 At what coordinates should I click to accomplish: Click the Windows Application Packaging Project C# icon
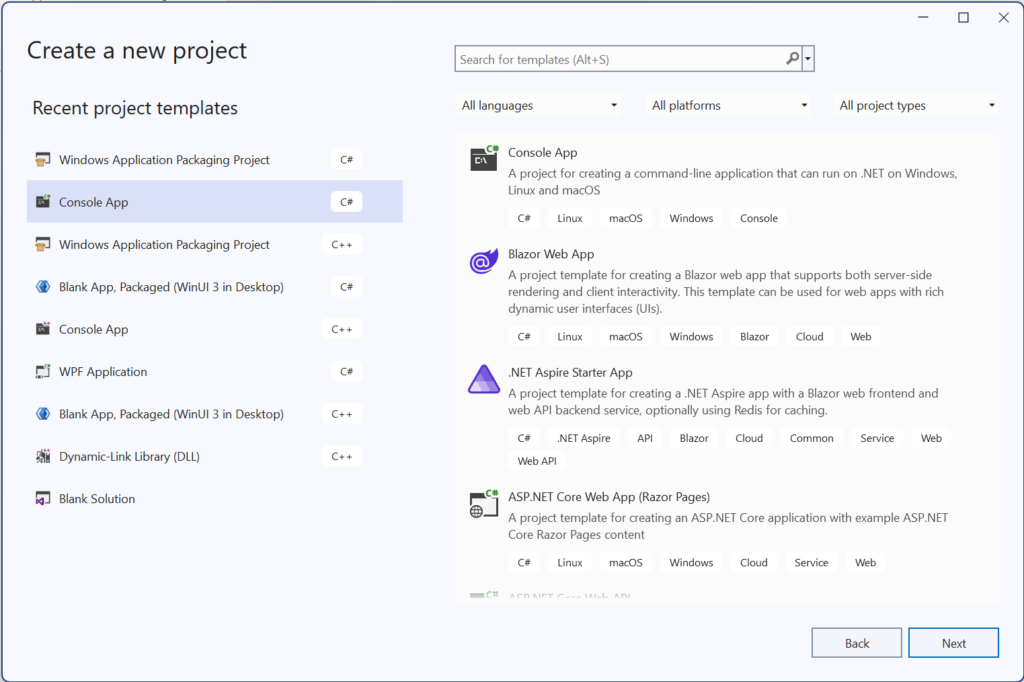[x=42, y=159]
